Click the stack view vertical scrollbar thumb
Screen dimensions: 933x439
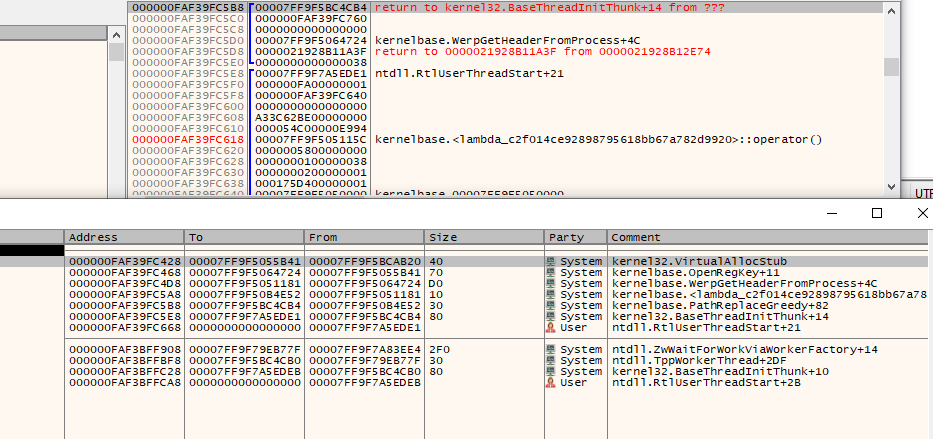pyautogui.click(x=891, y=67)
